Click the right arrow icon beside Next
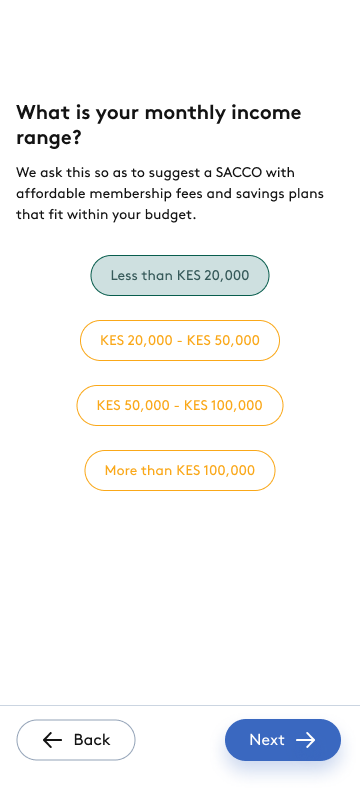 point(305,740)
